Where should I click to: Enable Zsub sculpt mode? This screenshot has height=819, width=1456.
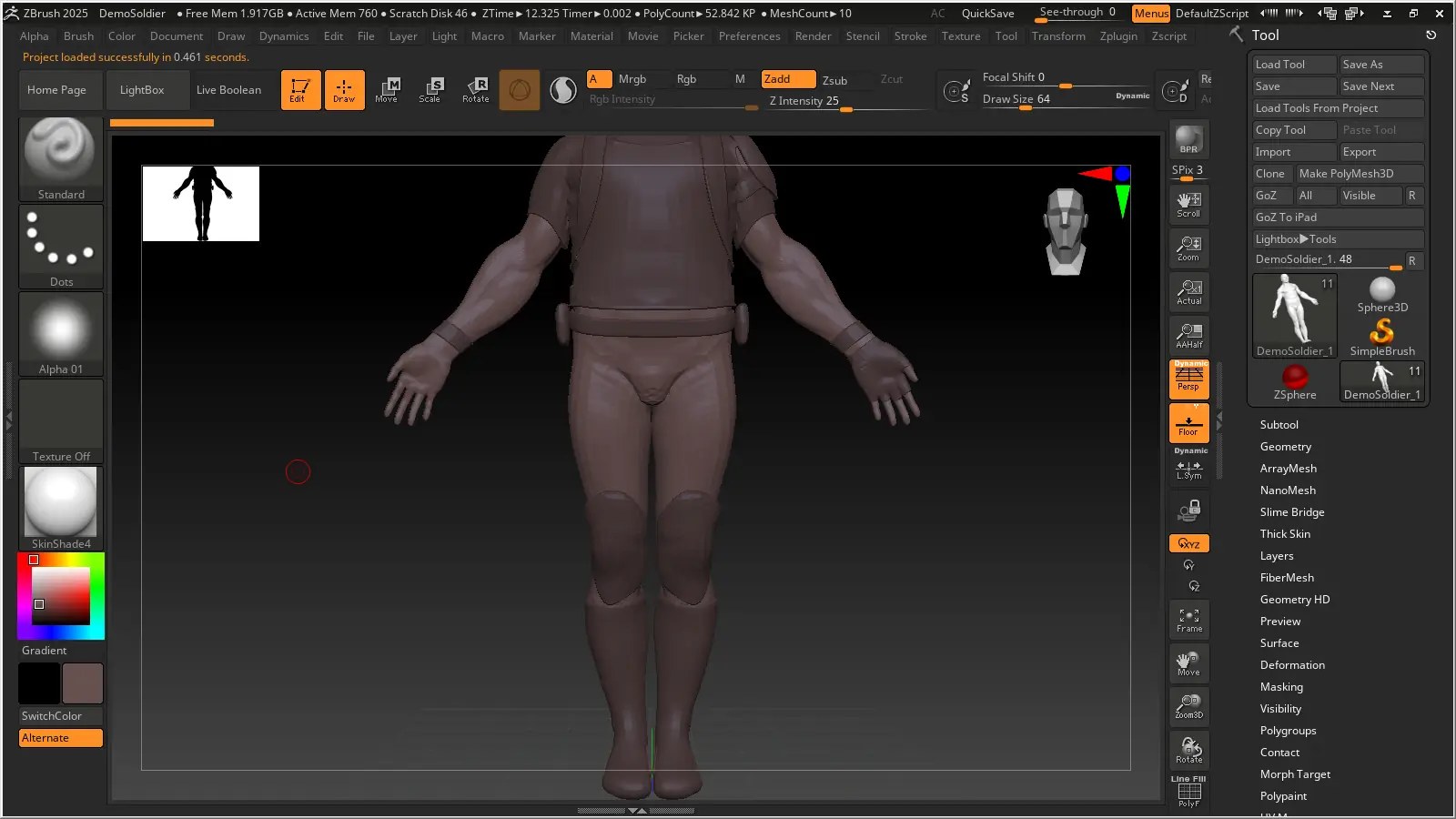click(834, 80)
